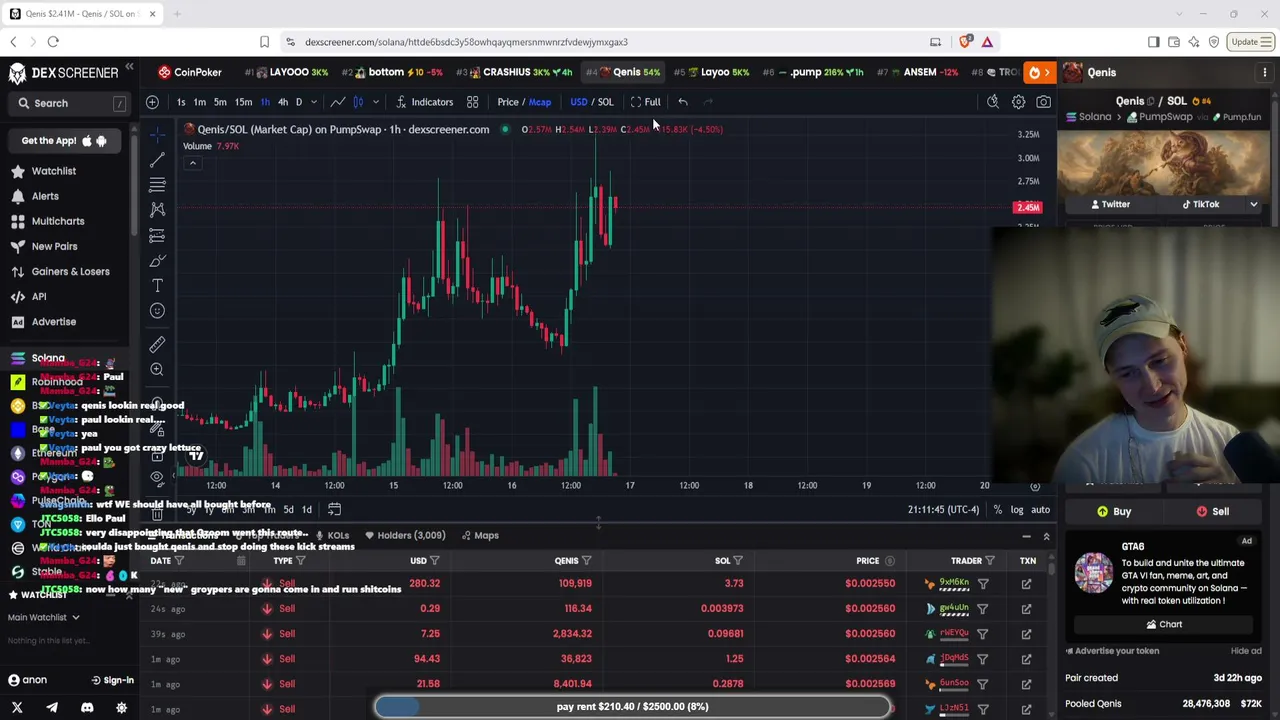This screenshot has height=720, width=1280.
Task: Select the forecasting position tool
Action: (x=157, y=236)
